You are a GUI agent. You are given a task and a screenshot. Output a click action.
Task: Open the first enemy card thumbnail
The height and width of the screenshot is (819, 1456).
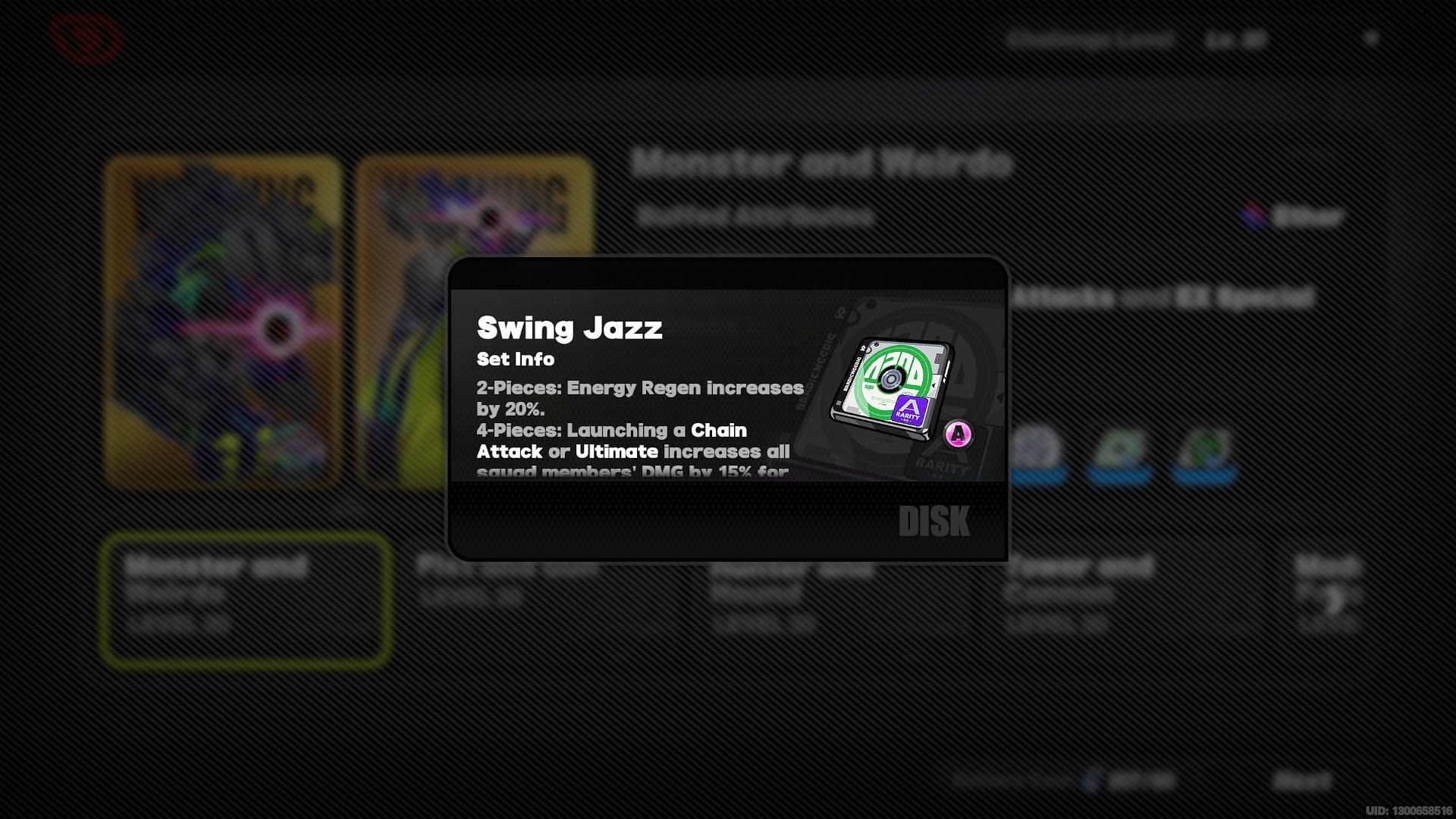point(223,322)
